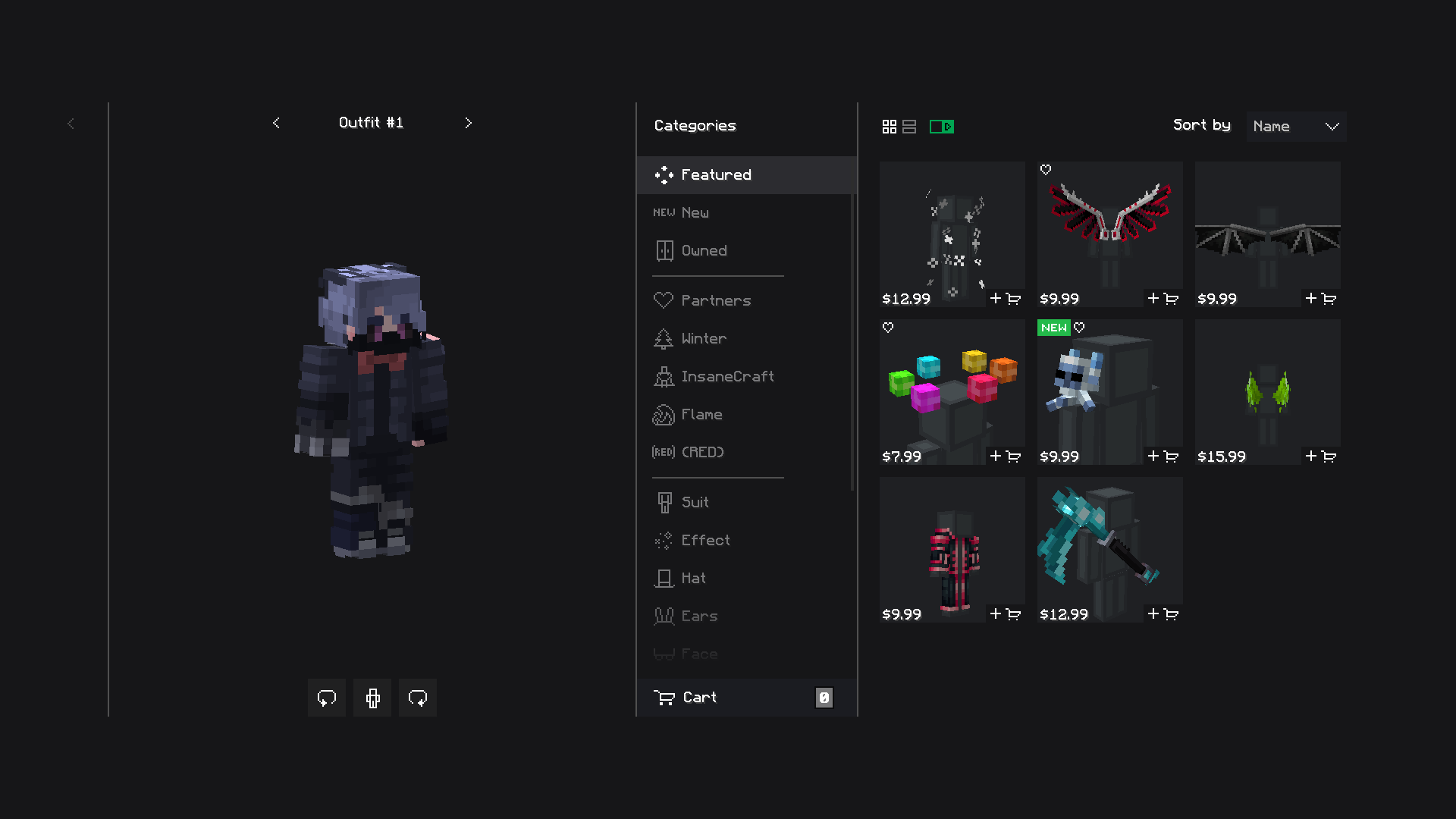This screenshot has width=1456, height=819.
Task: Select the Owned category menu item
Action: click(x=704, y=249)
